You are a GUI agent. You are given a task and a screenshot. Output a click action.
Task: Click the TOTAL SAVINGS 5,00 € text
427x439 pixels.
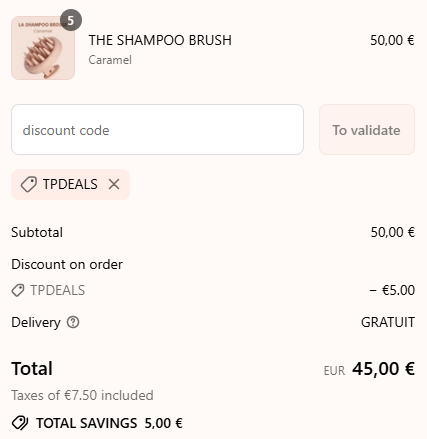109,423
